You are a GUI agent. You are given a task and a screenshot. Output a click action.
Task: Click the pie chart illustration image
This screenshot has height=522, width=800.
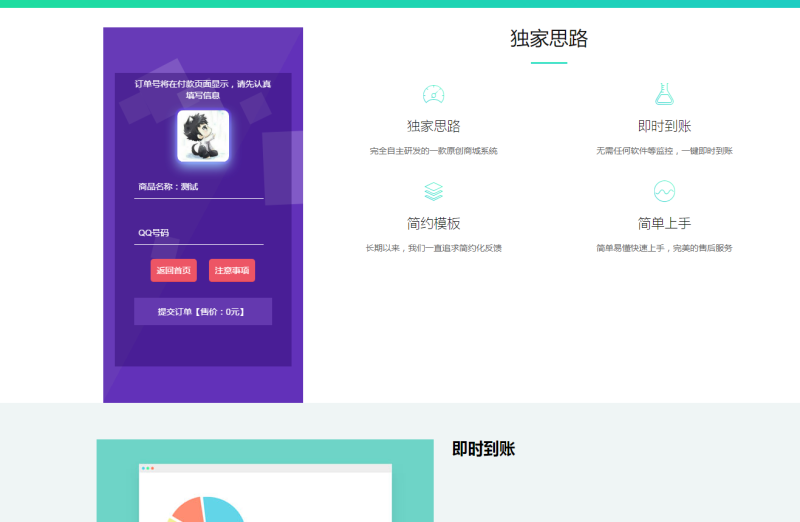(265, 481)
